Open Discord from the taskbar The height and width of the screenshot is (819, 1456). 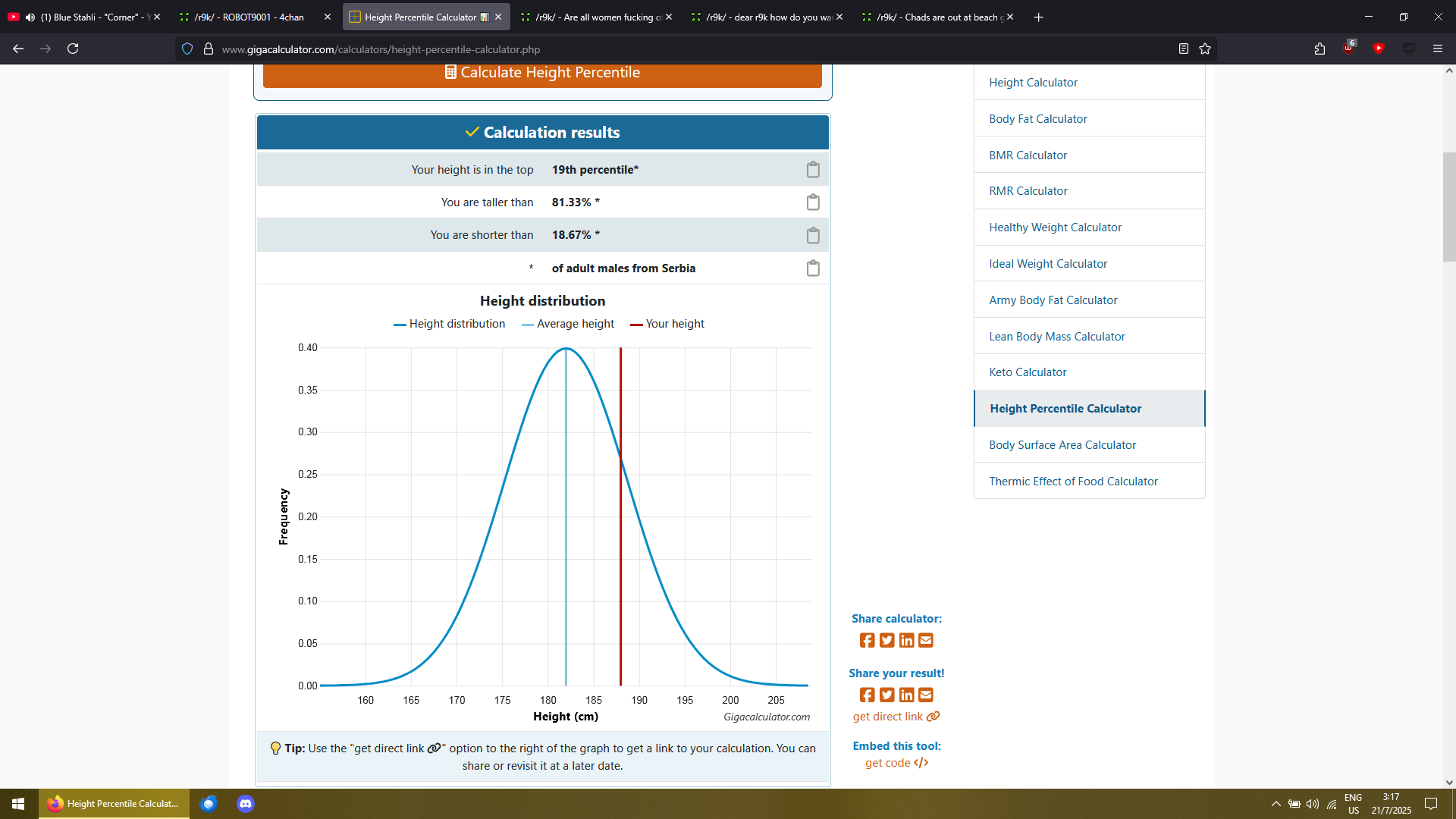click(x=245, y=804)
